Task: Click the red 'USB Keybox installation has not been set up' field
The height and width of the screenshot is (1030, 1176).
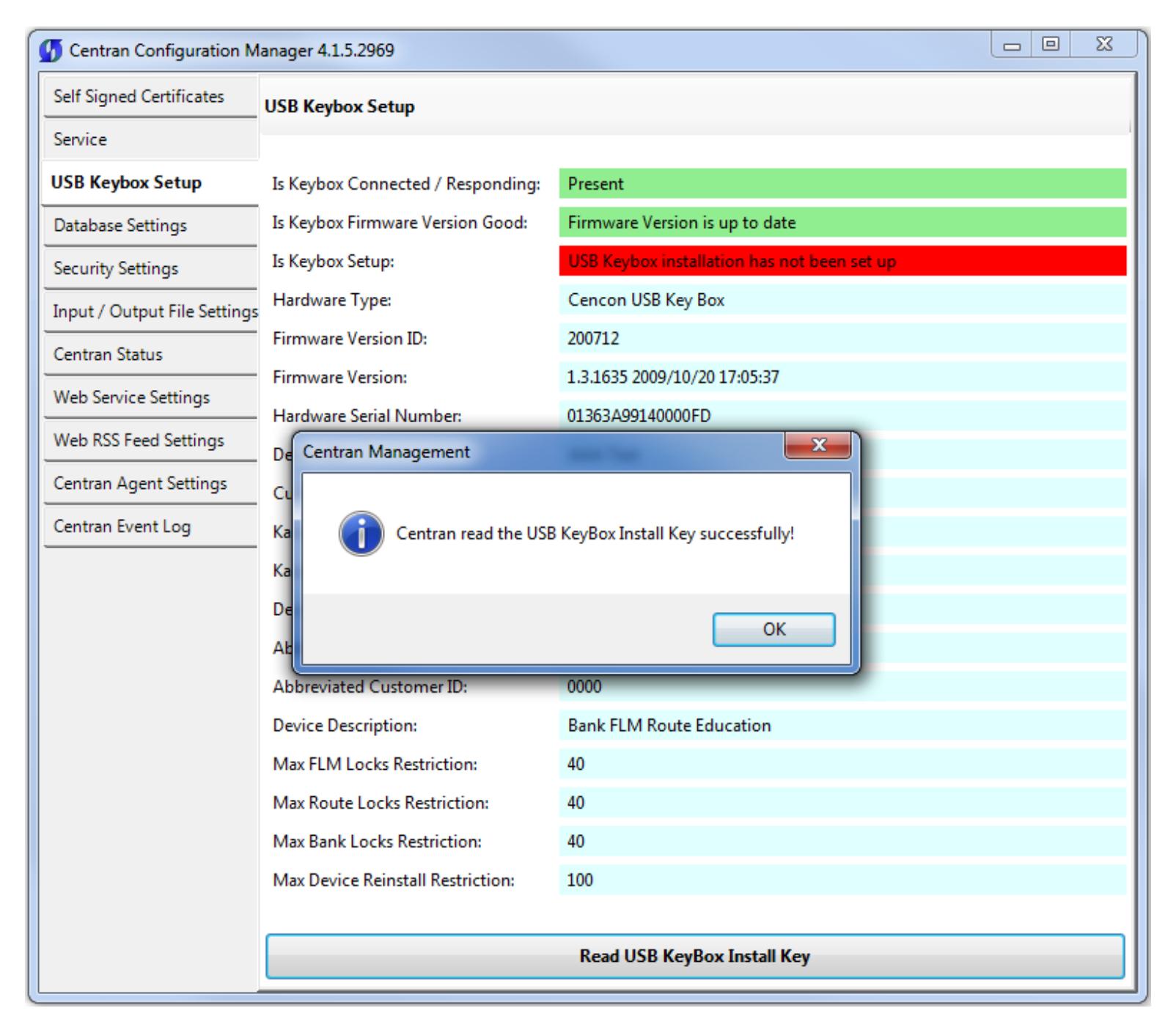Action: 842,261
